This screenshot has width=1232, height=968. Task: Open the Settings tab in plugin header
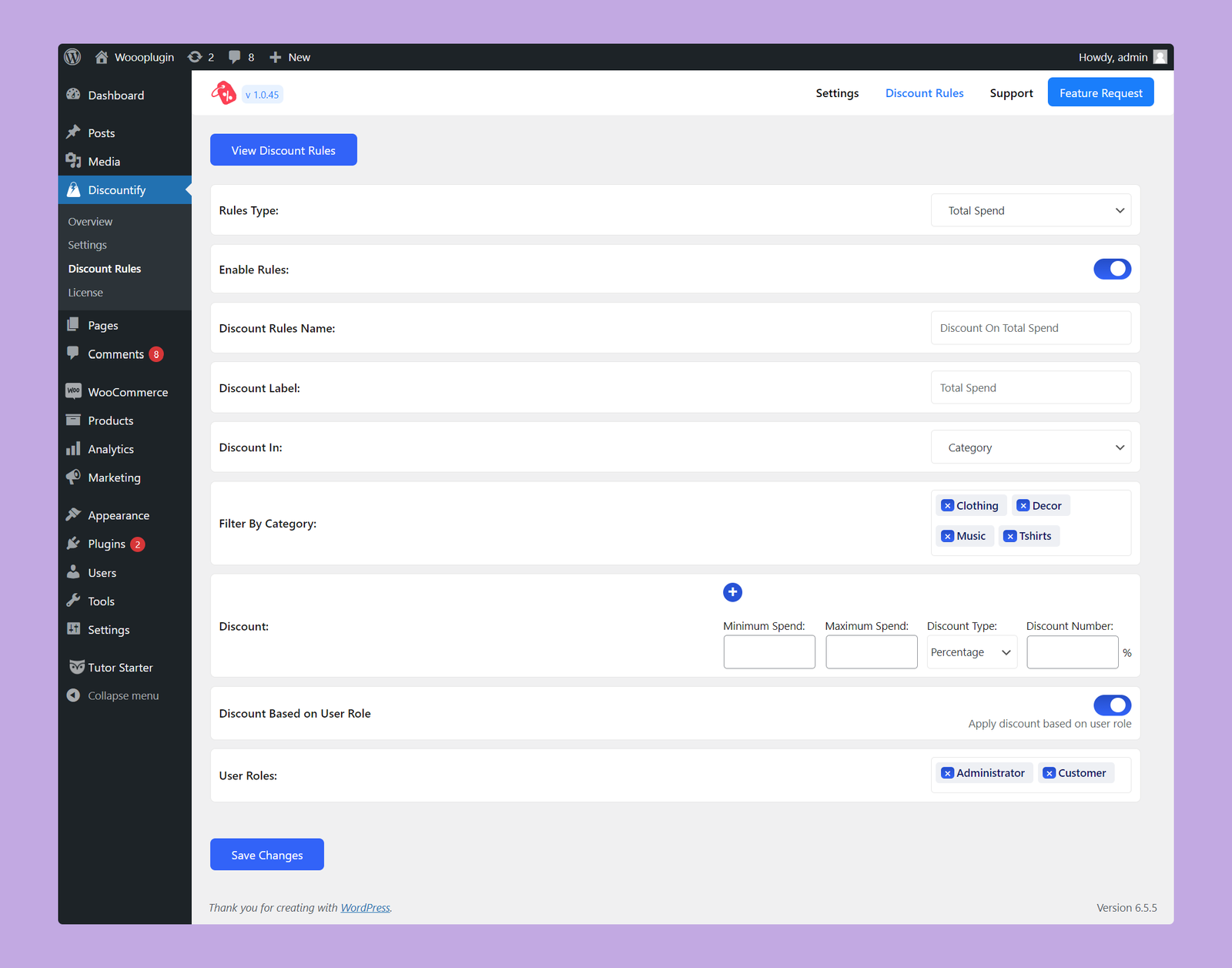coord(837,93)
